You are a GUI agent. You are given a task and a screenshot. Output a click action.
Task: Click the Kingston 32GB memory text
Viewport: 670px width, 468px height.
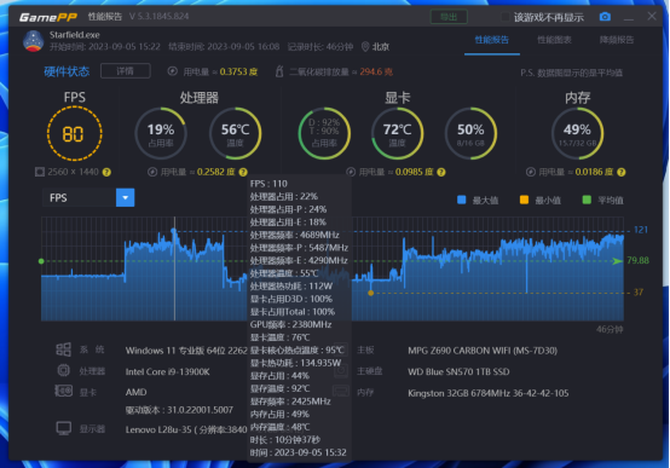coord(488,393)
